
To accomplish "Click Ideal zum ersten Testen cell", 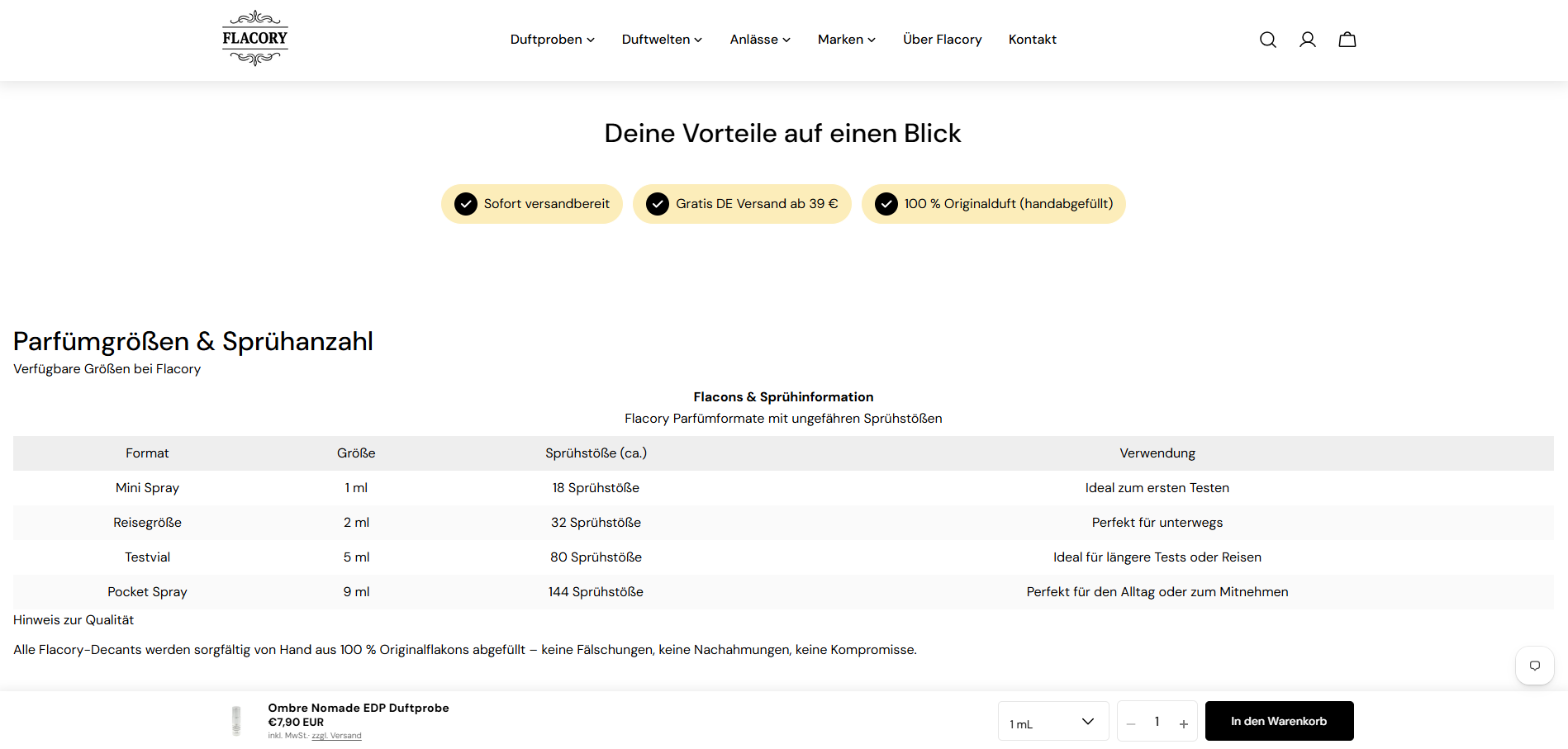I will [x=1157, y=488].
